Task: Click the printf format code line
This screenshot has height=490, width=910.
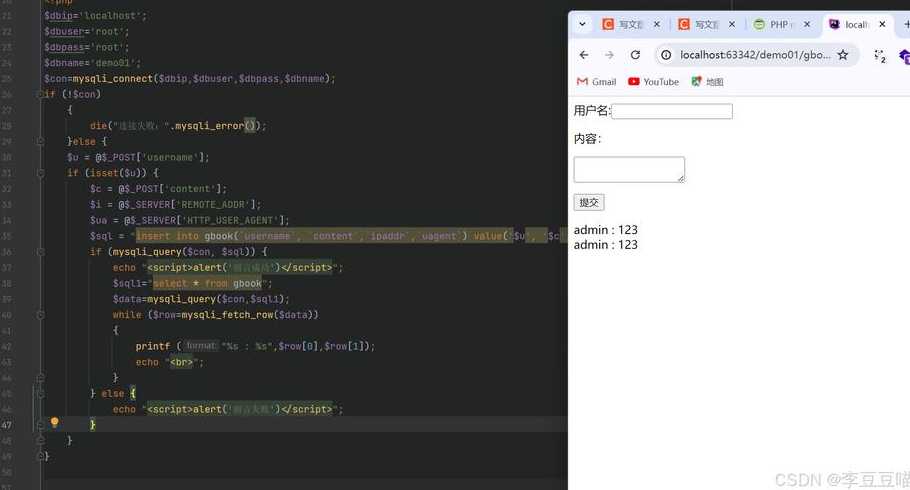Action: (255, 346)
